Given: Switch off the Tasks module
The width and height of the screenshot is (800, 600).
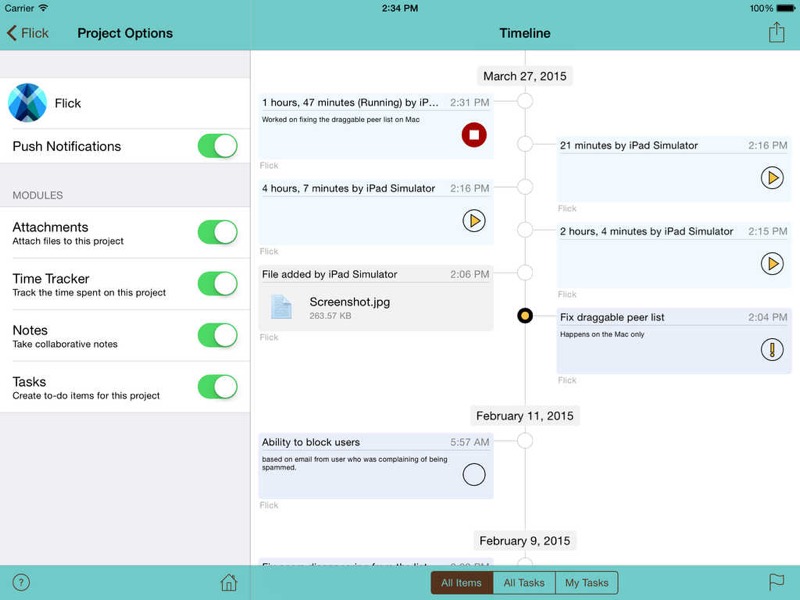Looking at the screenshot, I should pos(217,387).
